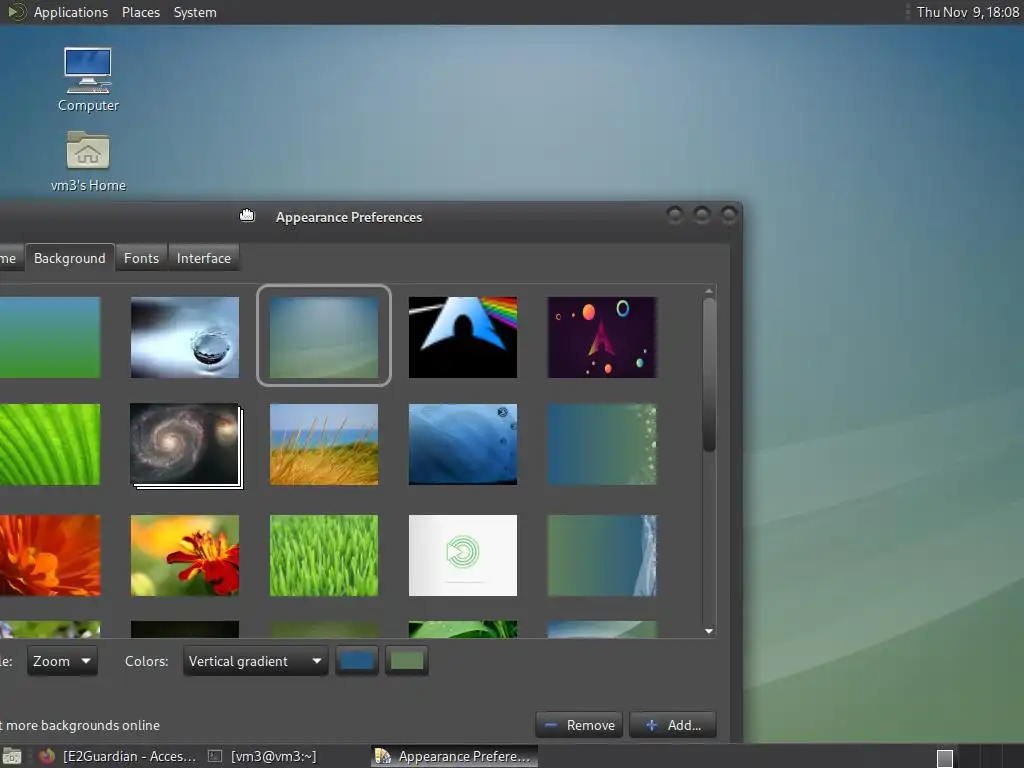Screen dimensions: 1024x768
Task: Click the hand icon in the Appearance Preferences title bar
Action: (x=247, y=216)
